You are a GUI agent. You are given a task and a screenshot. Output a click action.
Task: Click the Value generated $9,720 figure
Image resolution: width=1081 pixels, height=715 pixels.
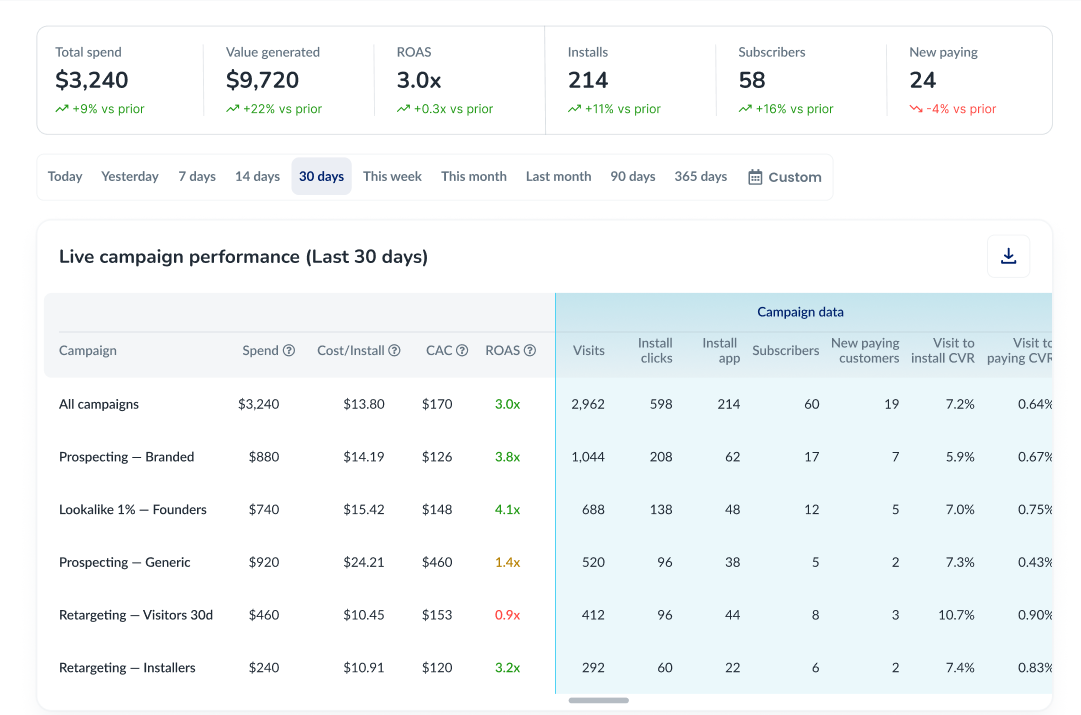click(262, 80)
